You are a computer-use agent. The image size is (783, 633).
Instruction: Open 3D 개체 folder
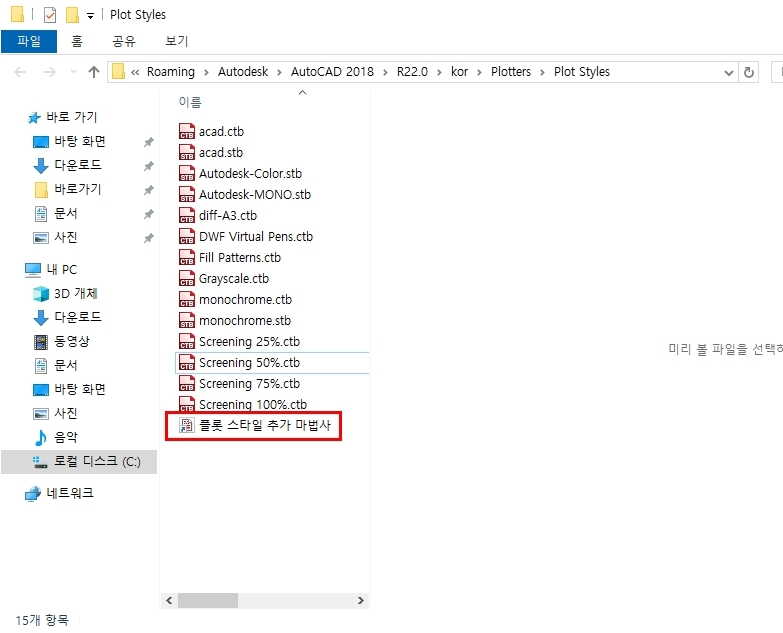65,294
